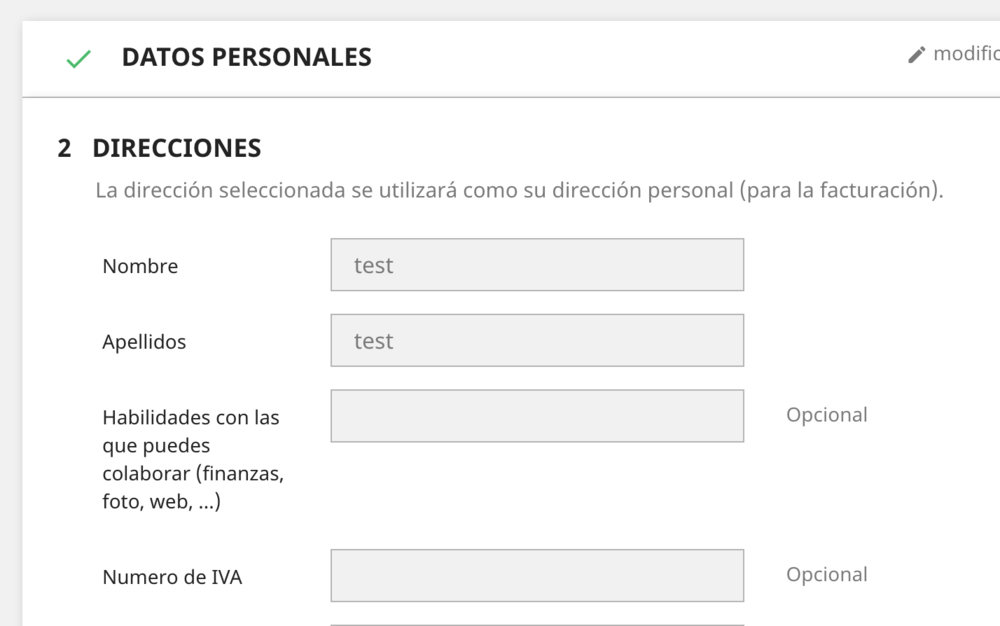Click the DIRECCIONES section title

[x=176, y=148]
